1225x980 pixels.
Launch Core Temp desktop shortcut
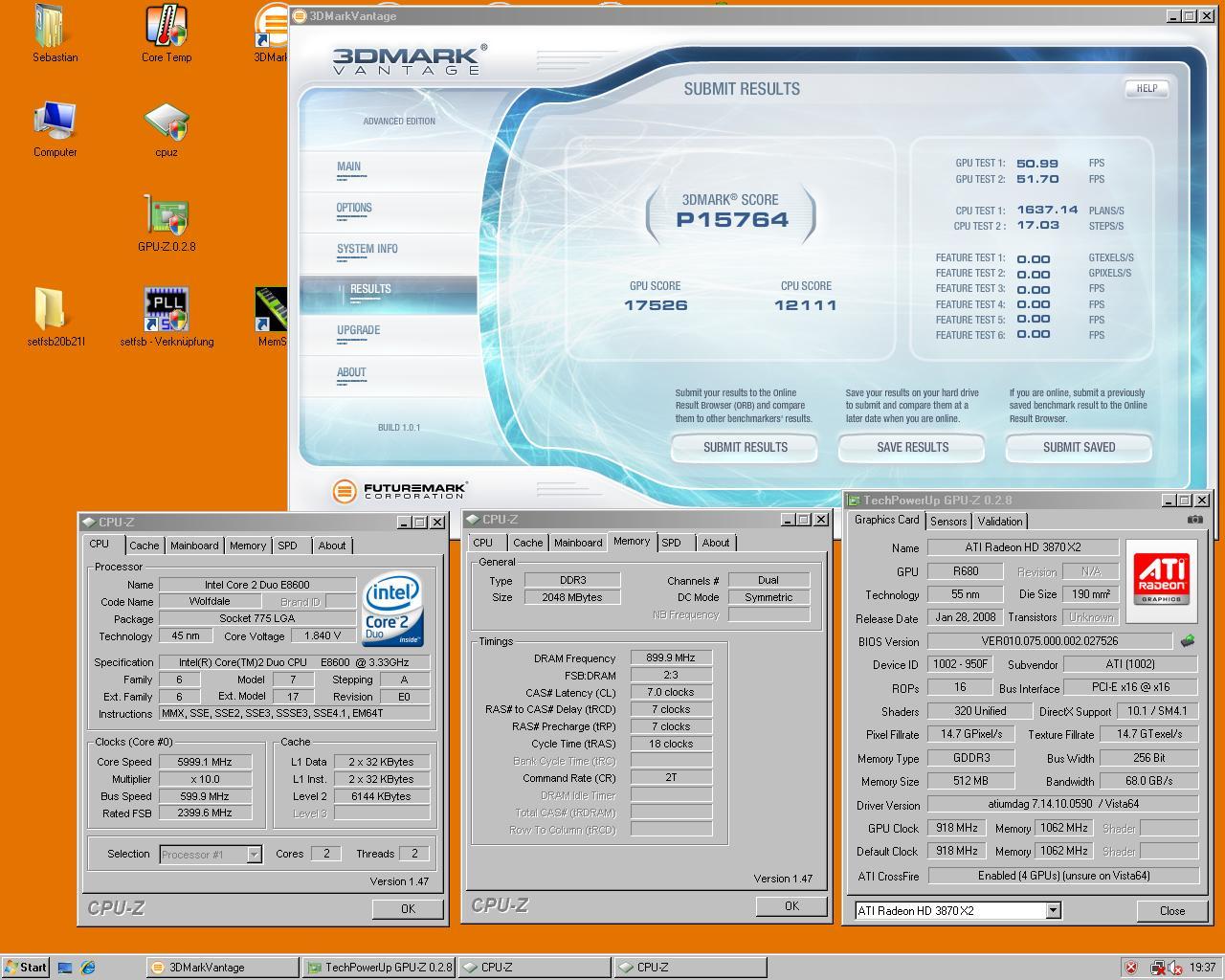tap(167, 33)
